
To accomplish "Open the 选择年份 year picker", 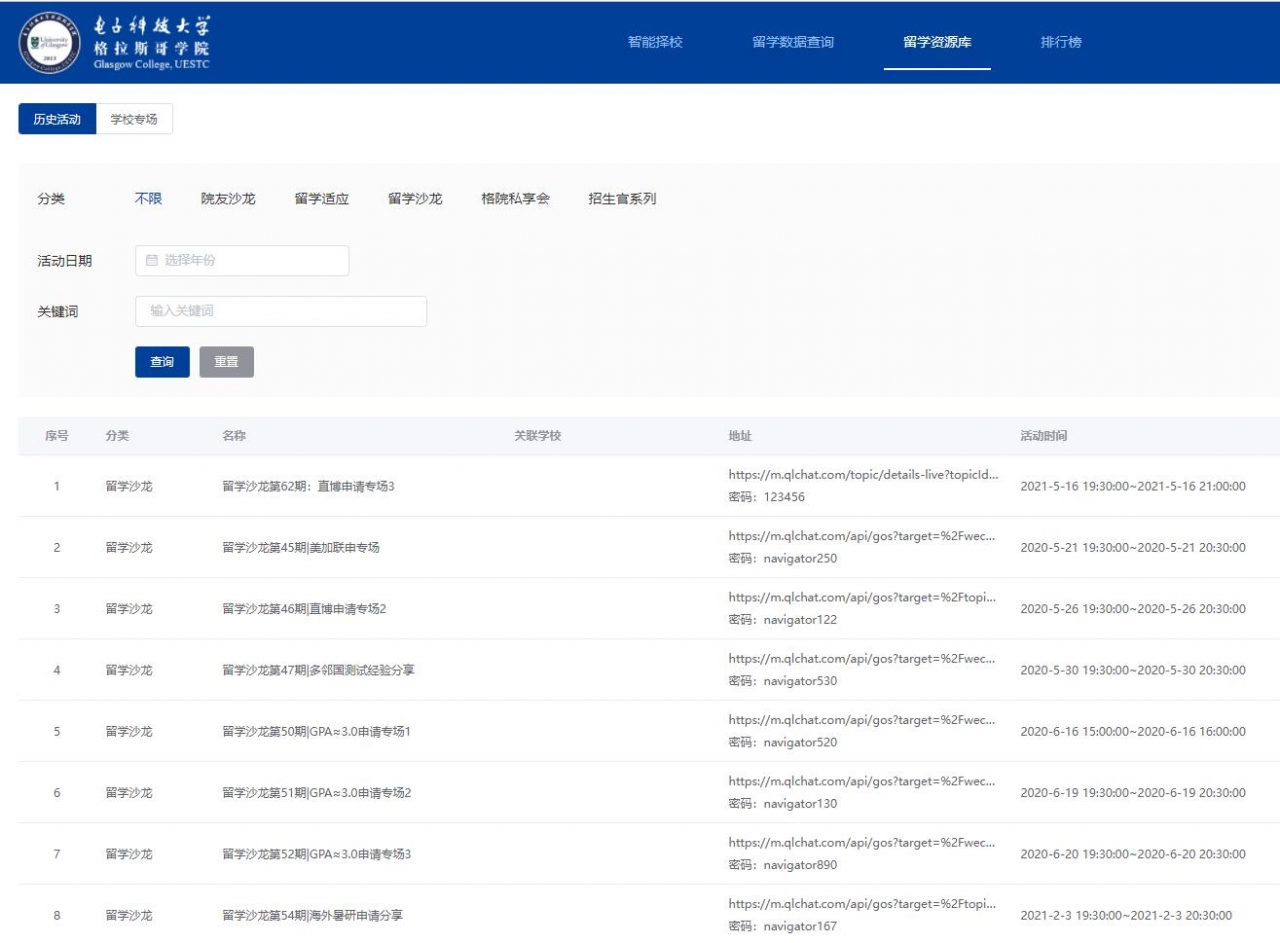I will pos(242,260).
